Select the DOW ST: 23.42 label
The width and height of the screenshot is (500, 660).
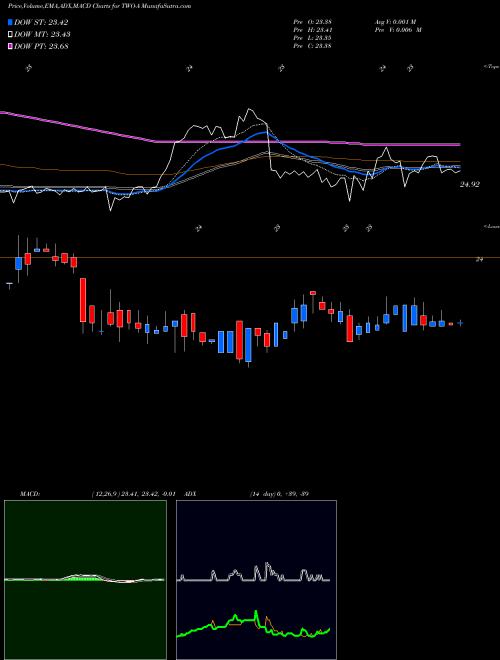pos(41,22)
